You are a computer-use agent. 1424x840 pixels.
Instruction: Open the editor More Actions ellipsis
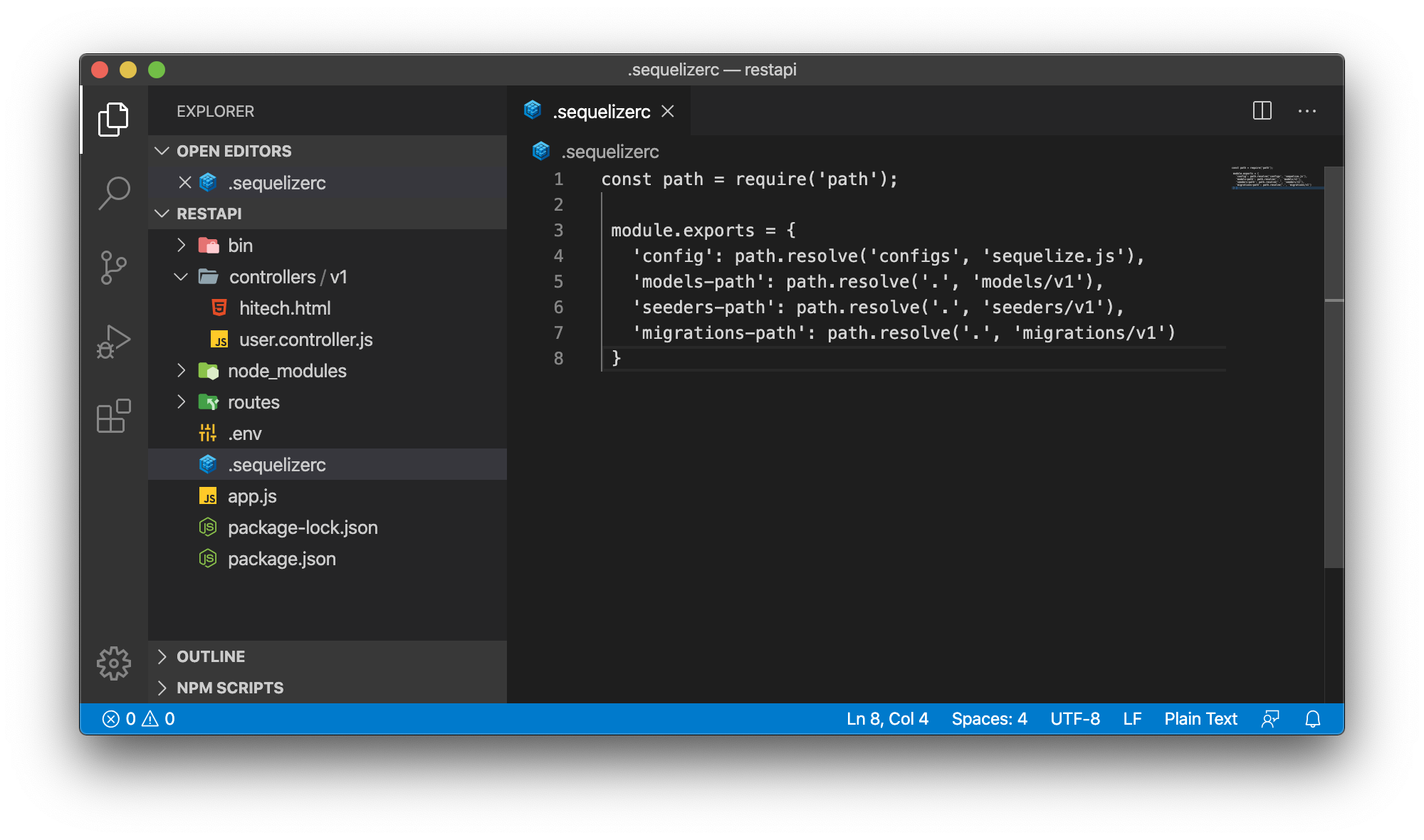(x=1307, y=111)
